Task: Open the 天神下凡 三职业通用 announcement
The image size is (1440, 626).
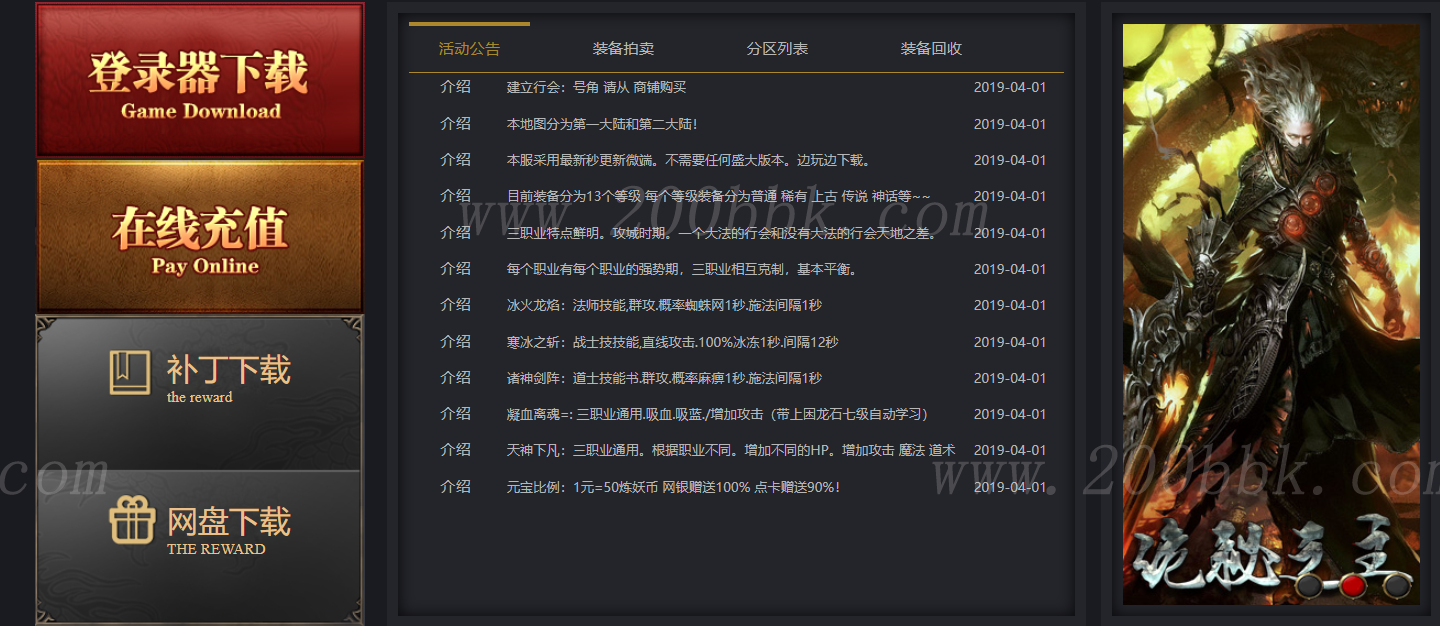Action: tap(731, 450)
